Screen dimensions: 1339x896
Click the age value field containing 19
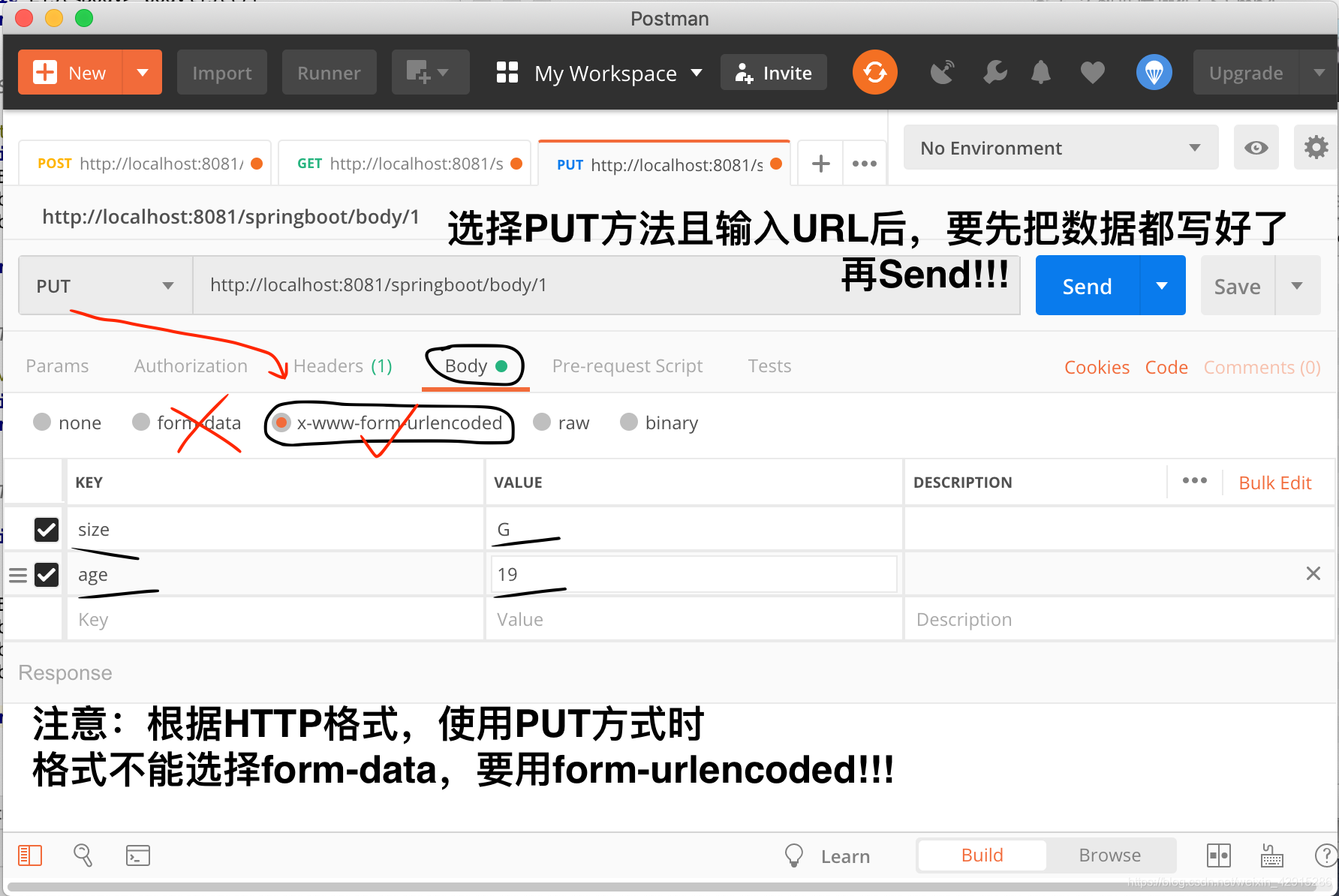pyautogui.click(x=694, y=574)
